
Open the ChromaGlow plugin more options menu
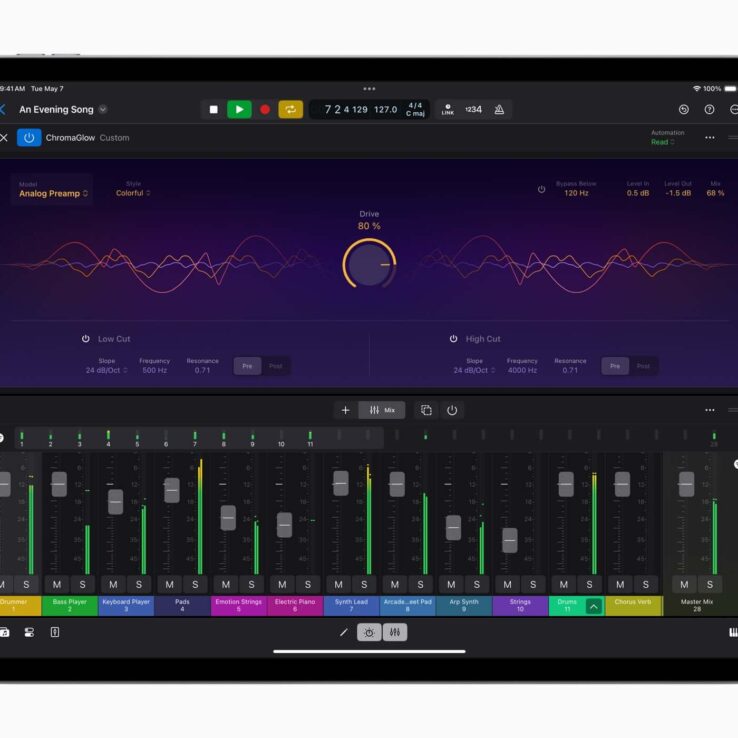point(710,138)
